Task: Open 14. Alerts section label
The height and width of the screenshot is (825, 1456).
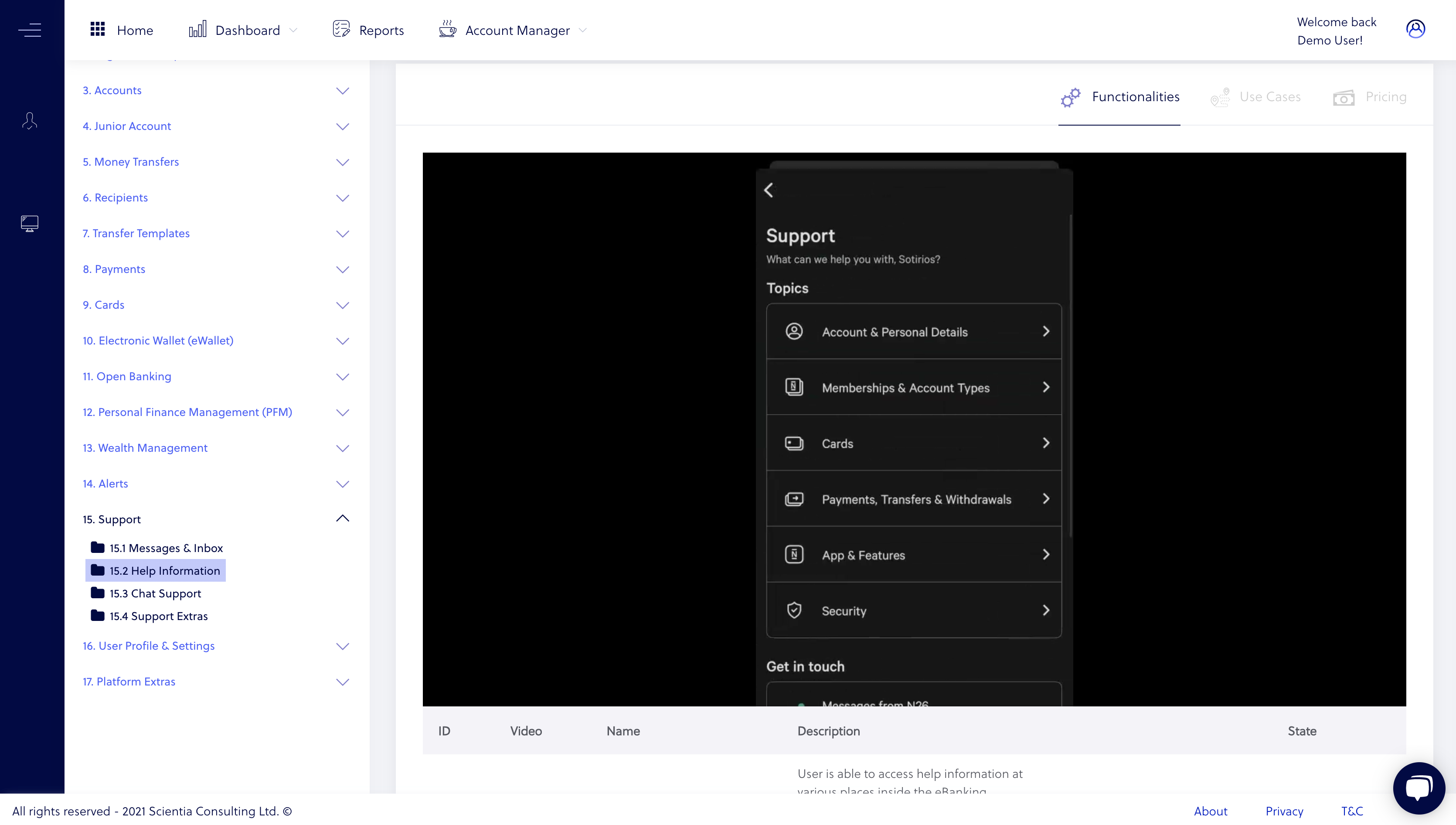Action: pyautogui.click(x=105, y=483)
